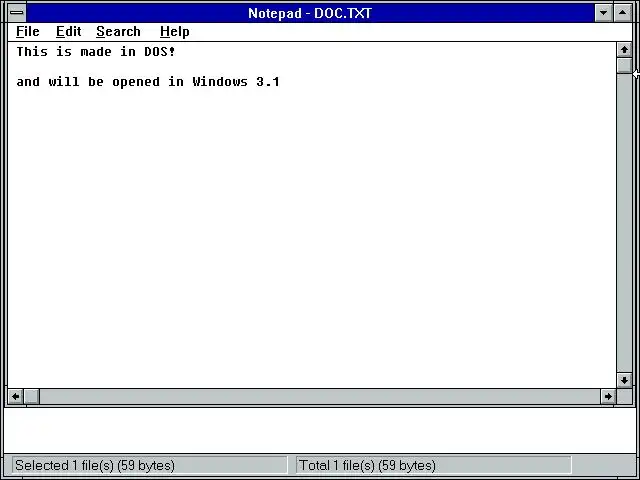Open the Search menu
Image resolution: width=640 pixels, height=480 pixels.
click(118, 31)
